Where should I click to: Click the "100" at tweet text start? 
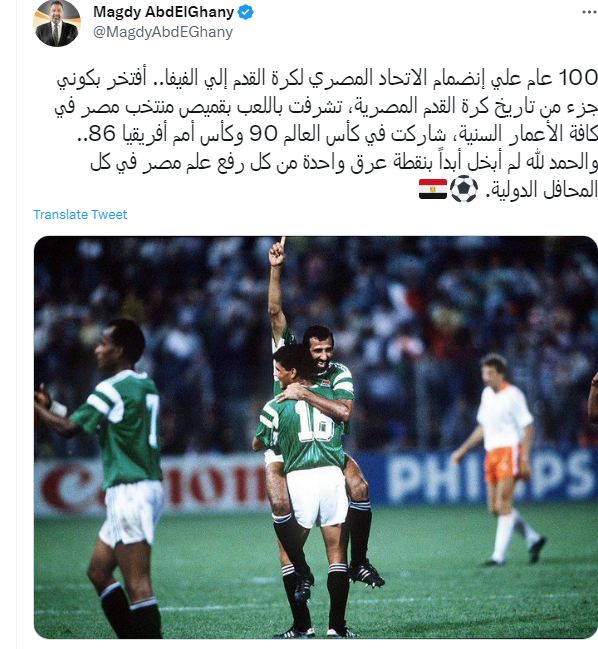coord(578,77)
